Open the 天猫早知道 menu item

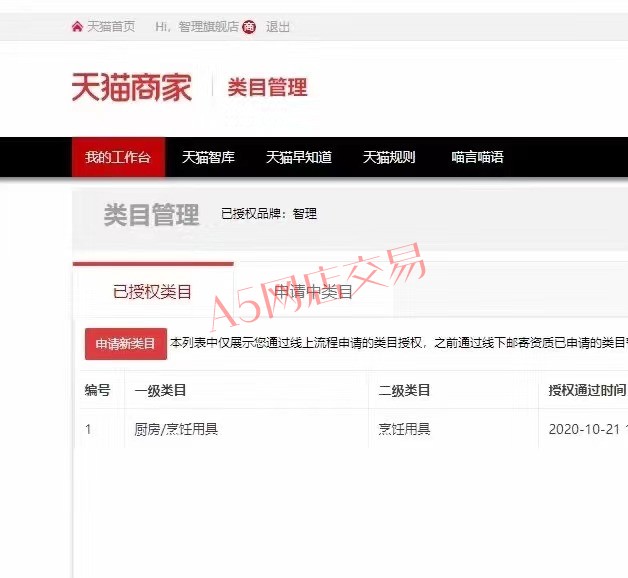click(x=299, y=157)
